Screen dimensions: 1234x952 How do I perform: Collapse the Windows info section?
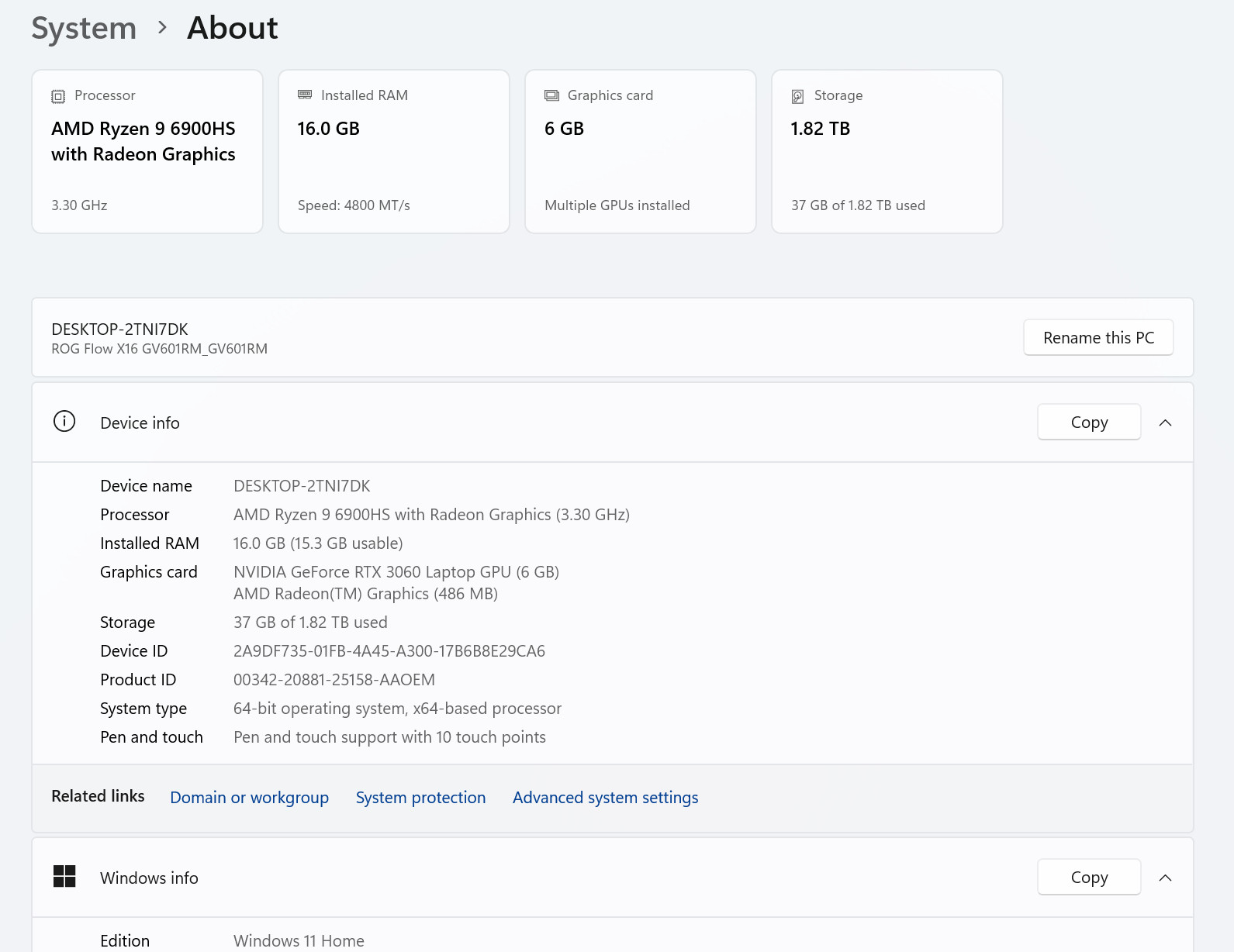point(1165,878)
